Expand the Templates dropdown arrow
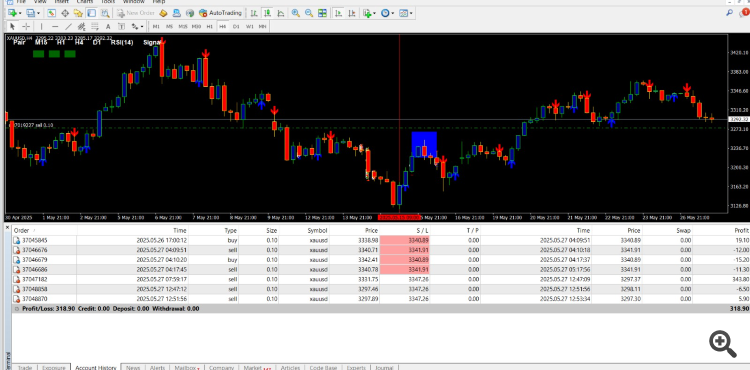The width and height of the screenshot is (750, 370). tap(411, 13)
